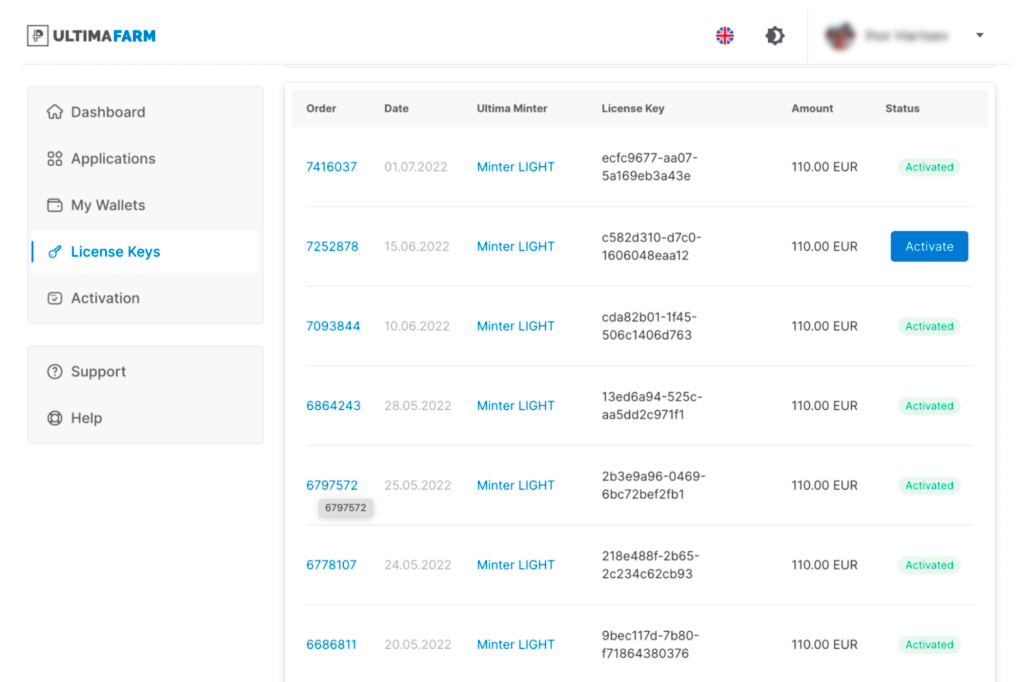
Task: Select license key ecfc9677-aa07-5a169eb3a43e
Action: pyautogui.click(x=650, y=167)
